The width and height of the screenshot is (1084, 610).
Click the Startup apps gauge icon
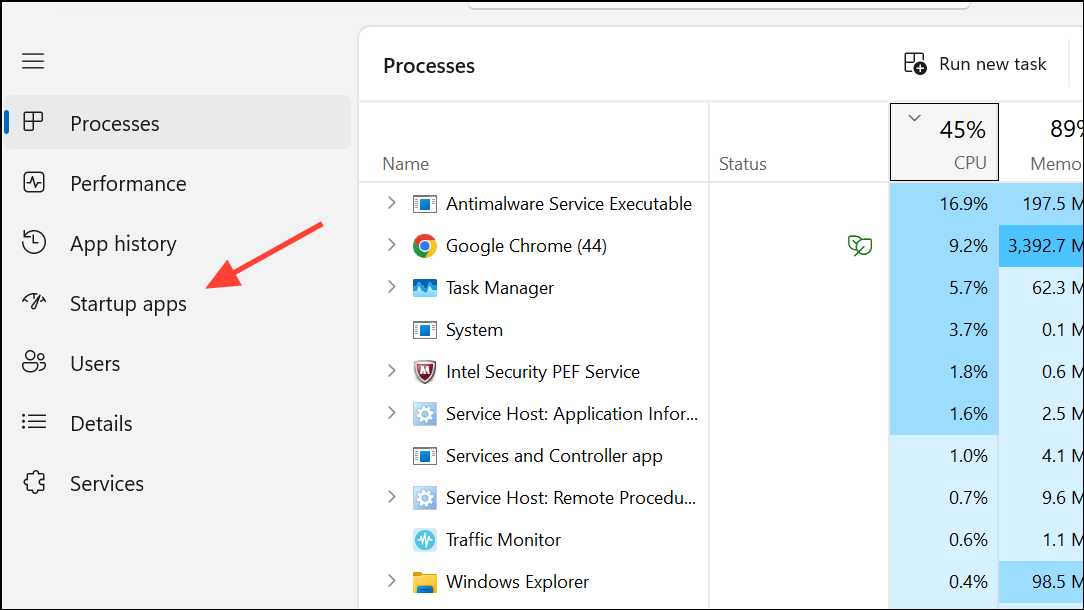(33, 302)
